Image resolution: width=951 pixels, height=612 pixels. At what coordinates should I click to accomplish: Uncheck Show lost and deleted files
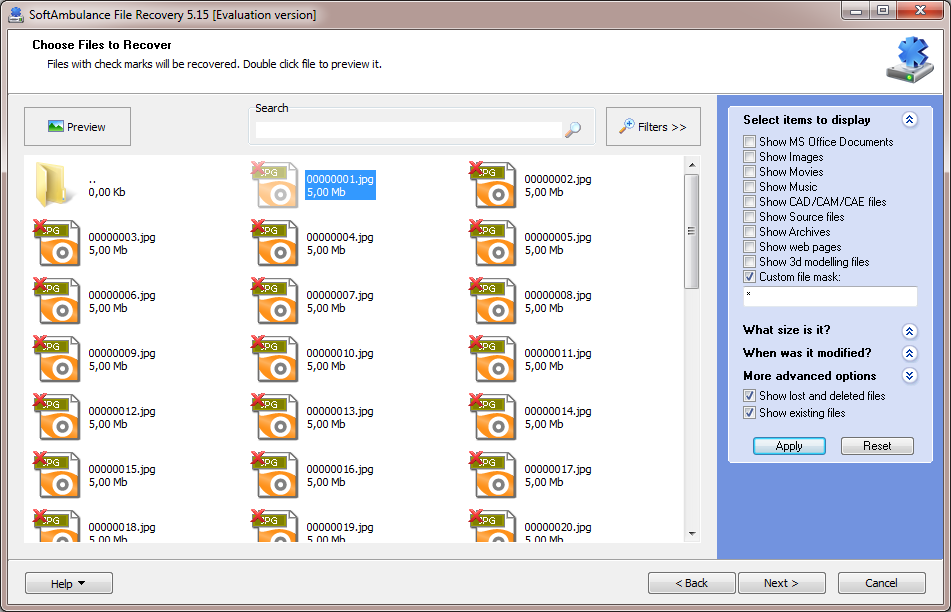coord(750,396)
